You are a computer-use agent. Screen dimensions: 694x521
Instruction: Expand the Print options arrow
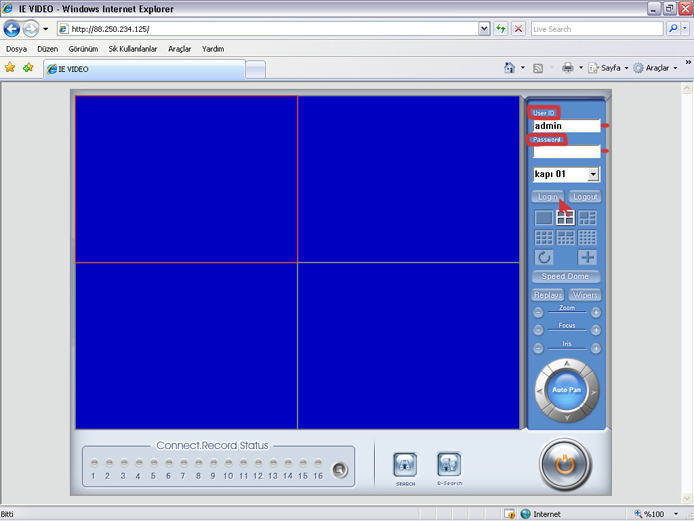point(581,68)
